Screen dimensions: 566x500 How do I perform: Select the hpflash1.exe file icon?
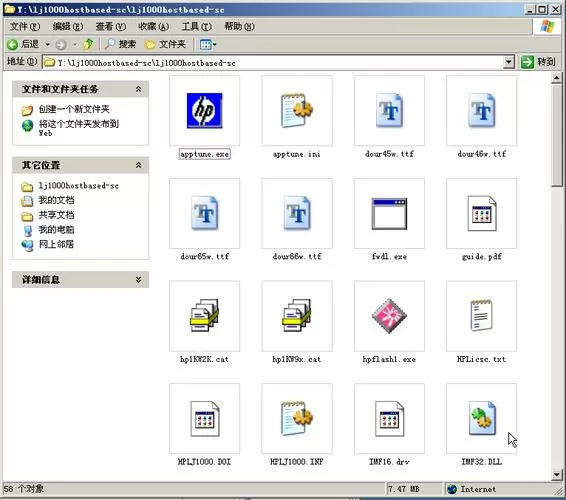coord(389,316)
